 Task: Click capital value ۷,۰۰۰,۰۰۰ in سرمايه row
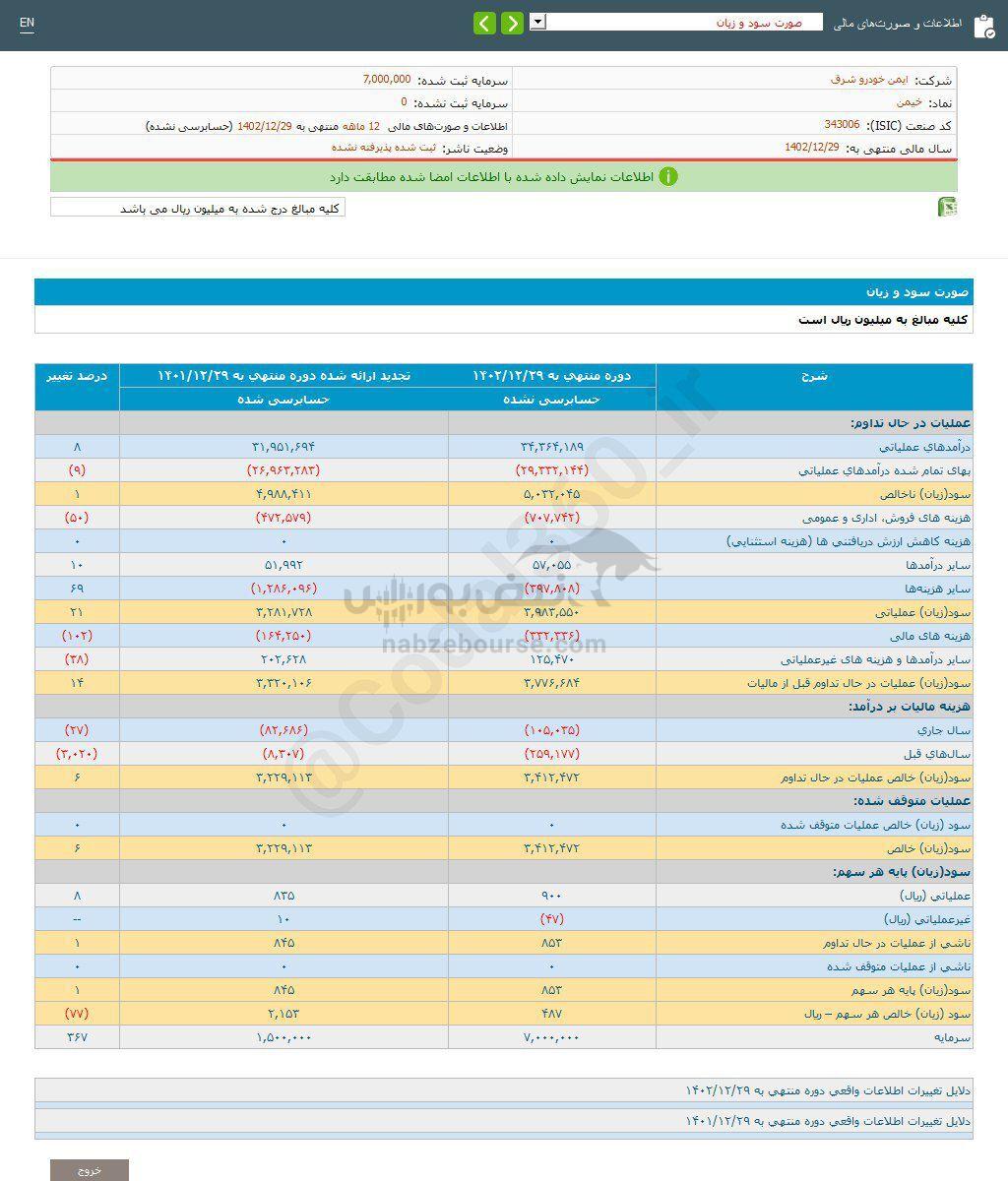552,1037
